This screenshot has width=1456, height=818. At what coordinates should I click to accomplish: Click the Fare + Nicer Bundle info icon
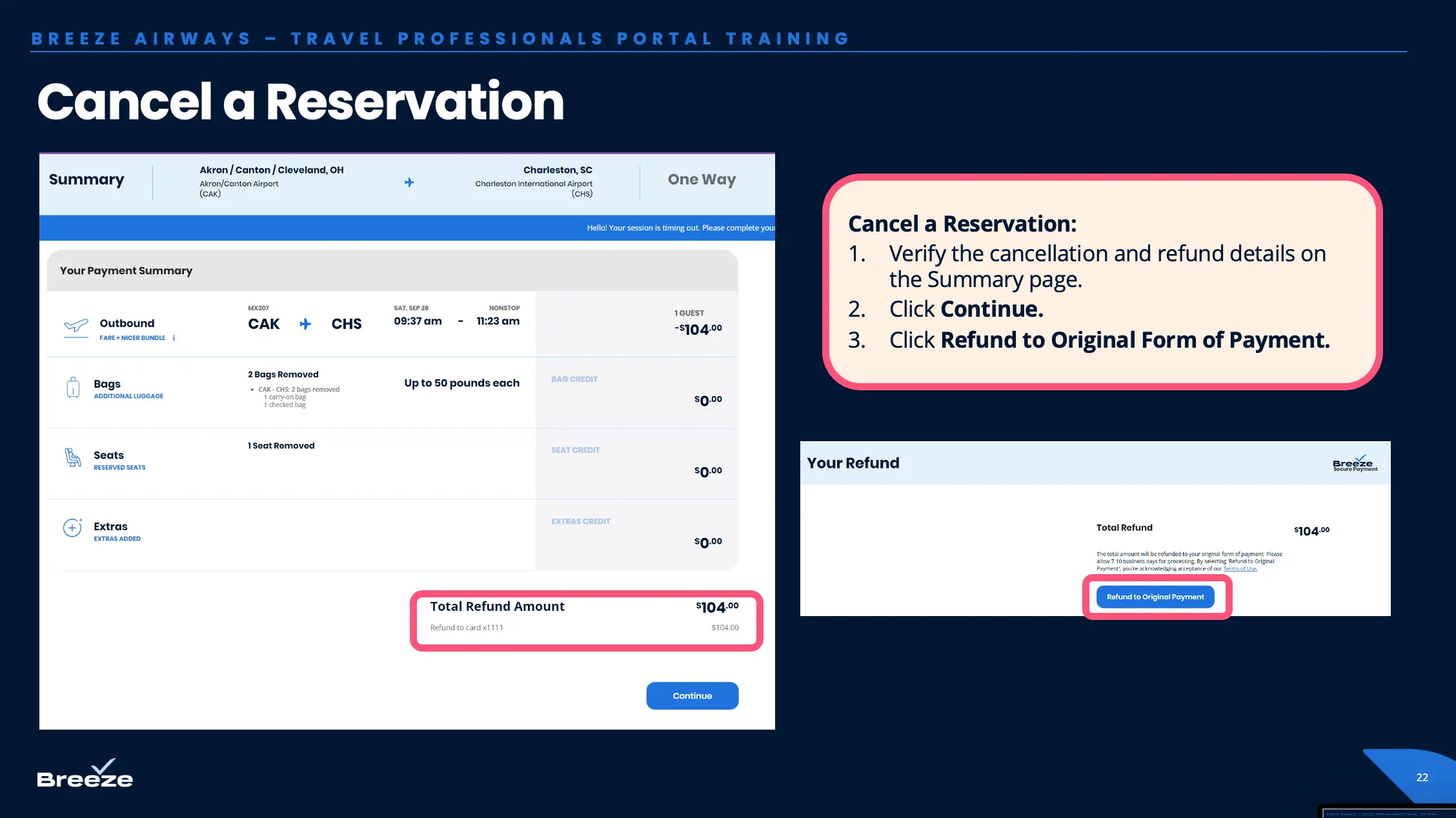174,338
